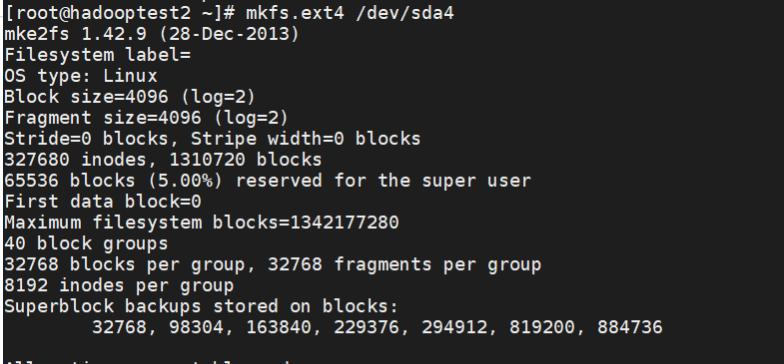Click the First data block=0 line
The height and width of the screenshot is (364, 784).
point(103,202)
